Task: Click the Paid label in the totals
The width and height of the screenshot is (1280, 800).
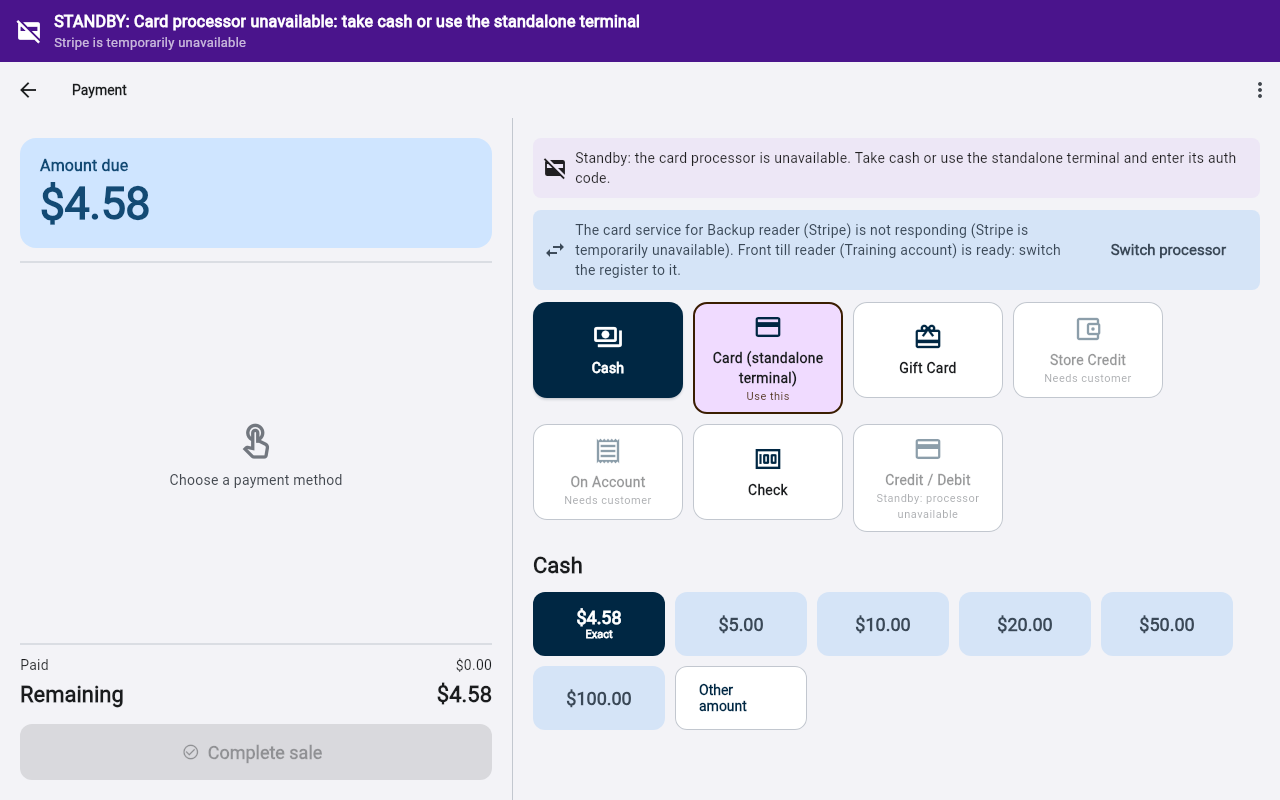Action: (x=34, y=665)
